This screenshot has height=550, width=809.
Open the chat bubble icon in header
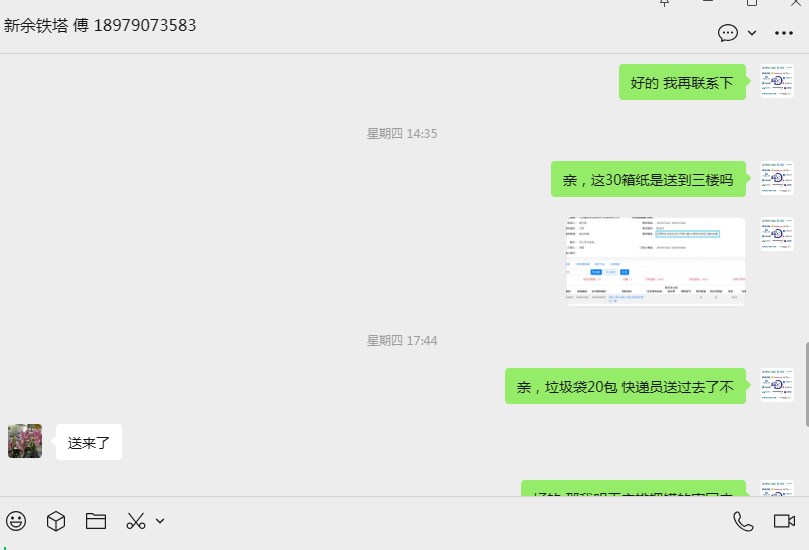point(727,33)
